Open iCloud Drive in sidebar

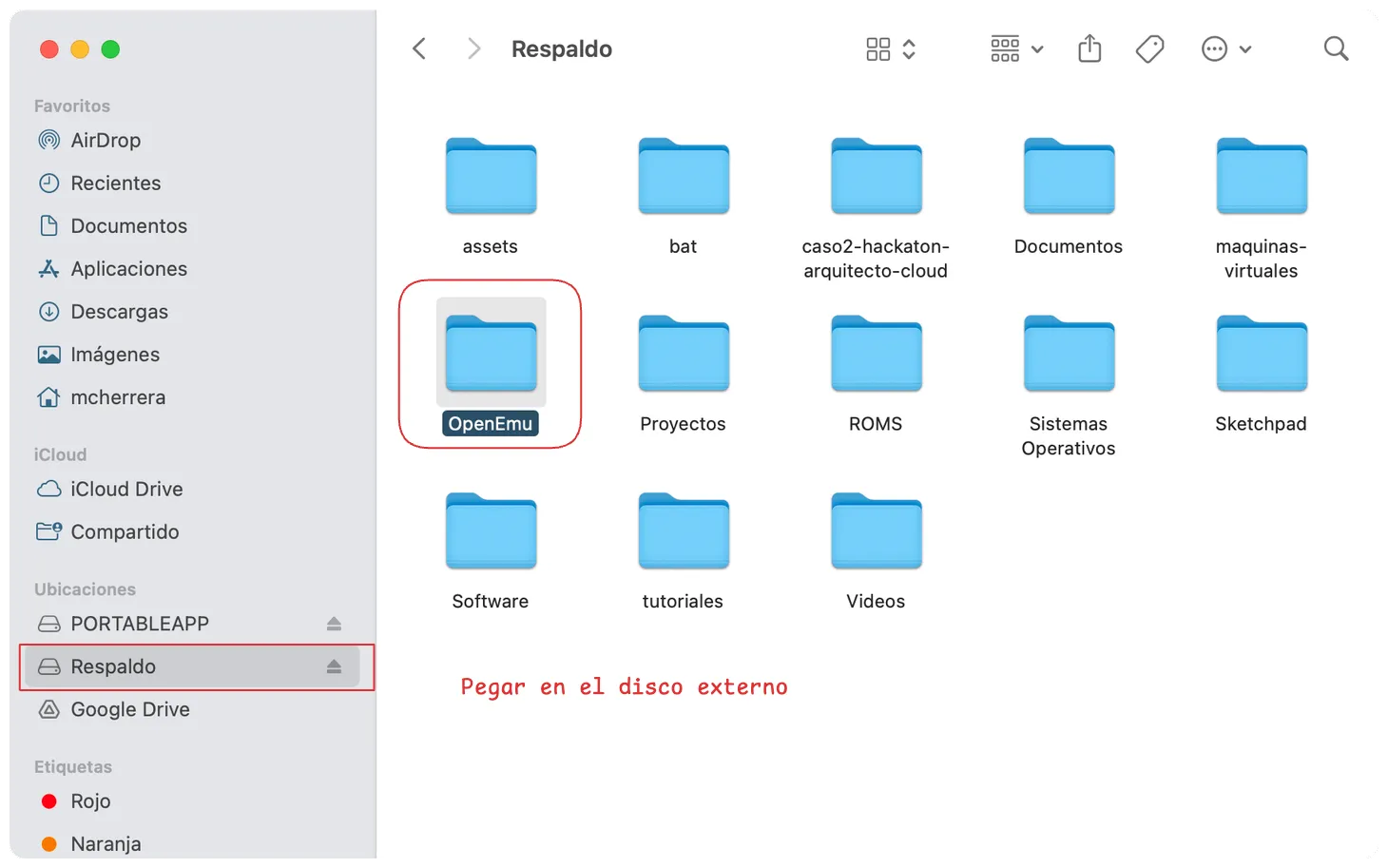[x=126, y=489]
